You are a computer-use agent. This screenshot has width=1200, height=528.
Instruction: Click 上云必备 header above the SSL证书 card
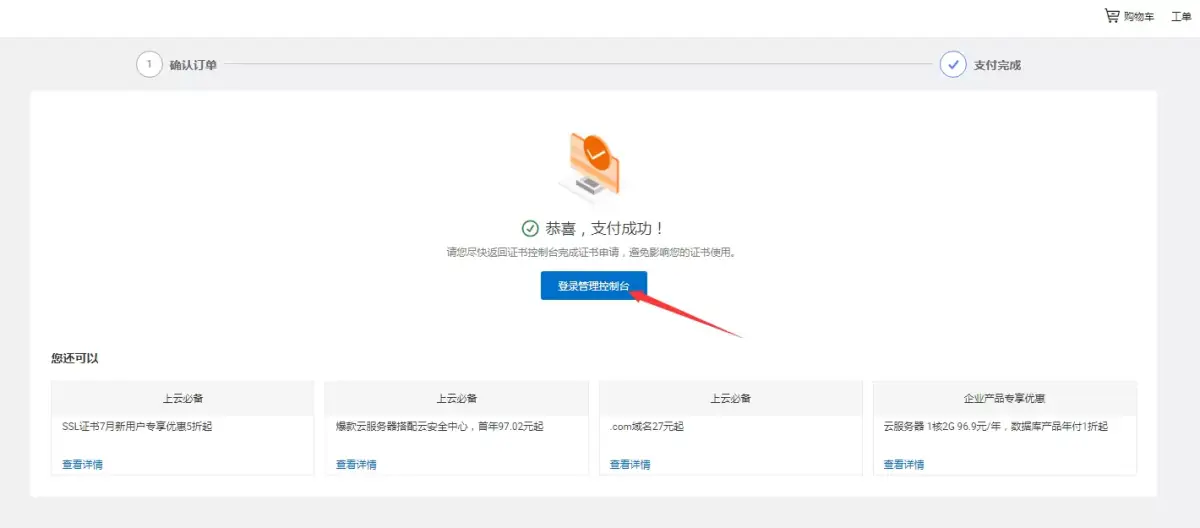[x=183, y=398]
